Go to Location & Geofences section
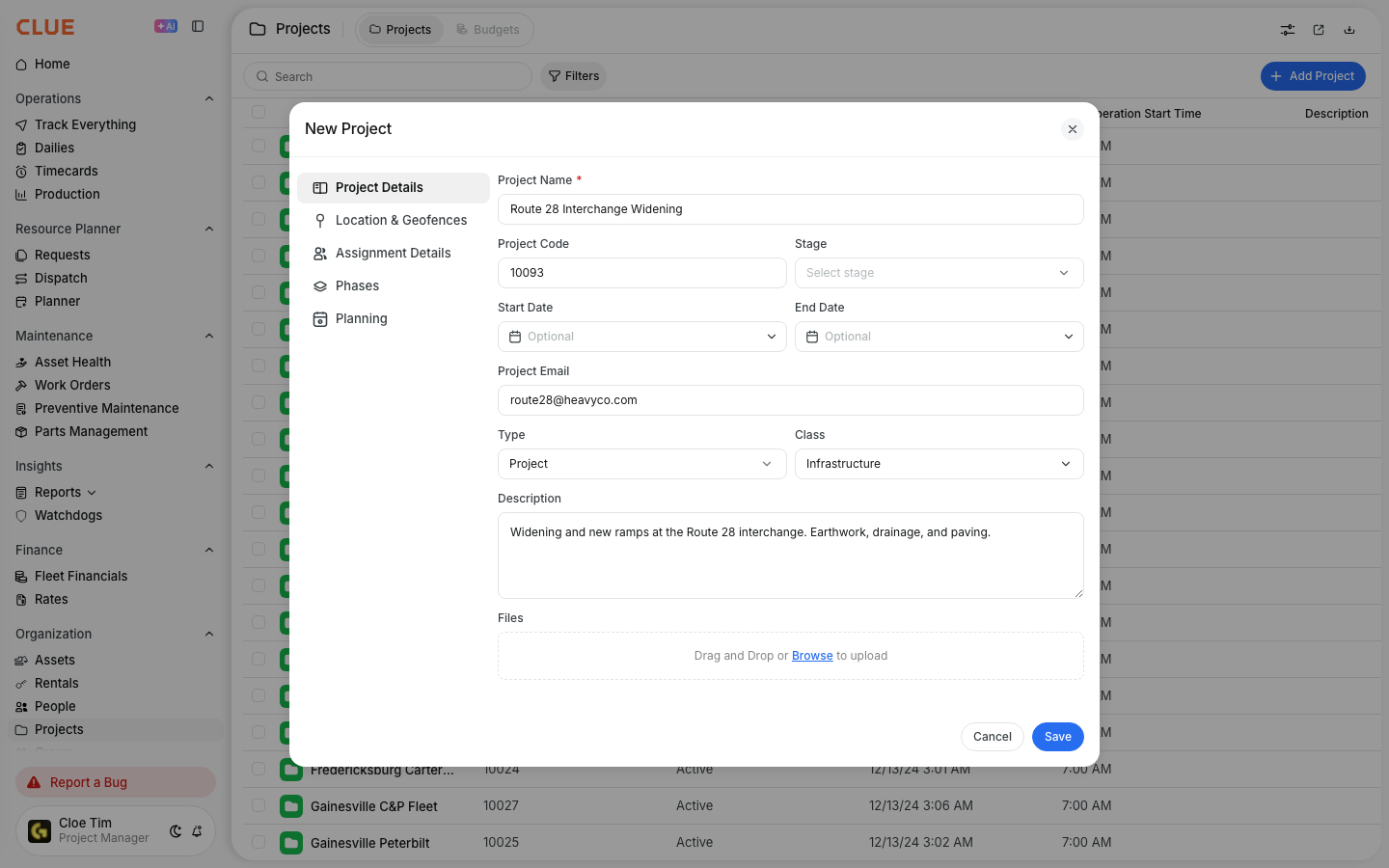The width and height of the screenshot is (1389, 868). pos(394,221)
